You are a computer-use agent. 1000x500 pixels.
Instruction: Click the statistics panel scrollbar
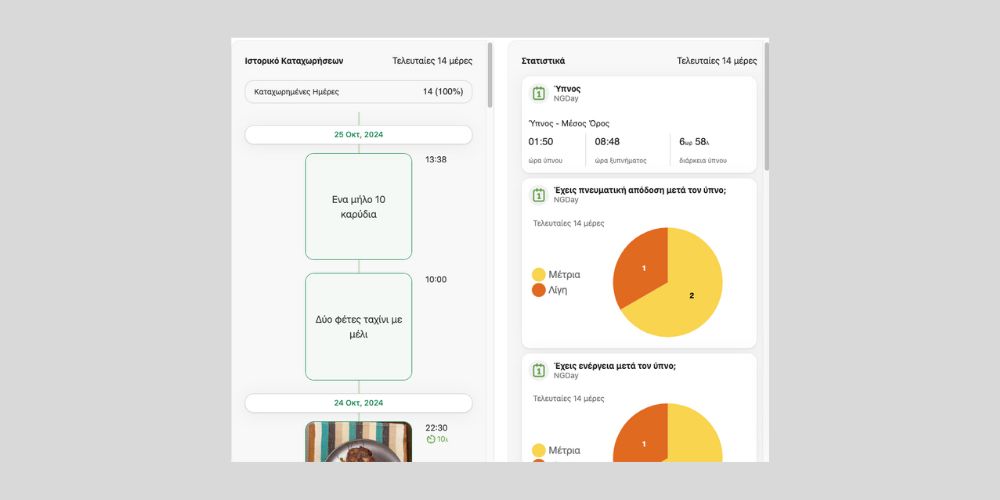point(767,105)
